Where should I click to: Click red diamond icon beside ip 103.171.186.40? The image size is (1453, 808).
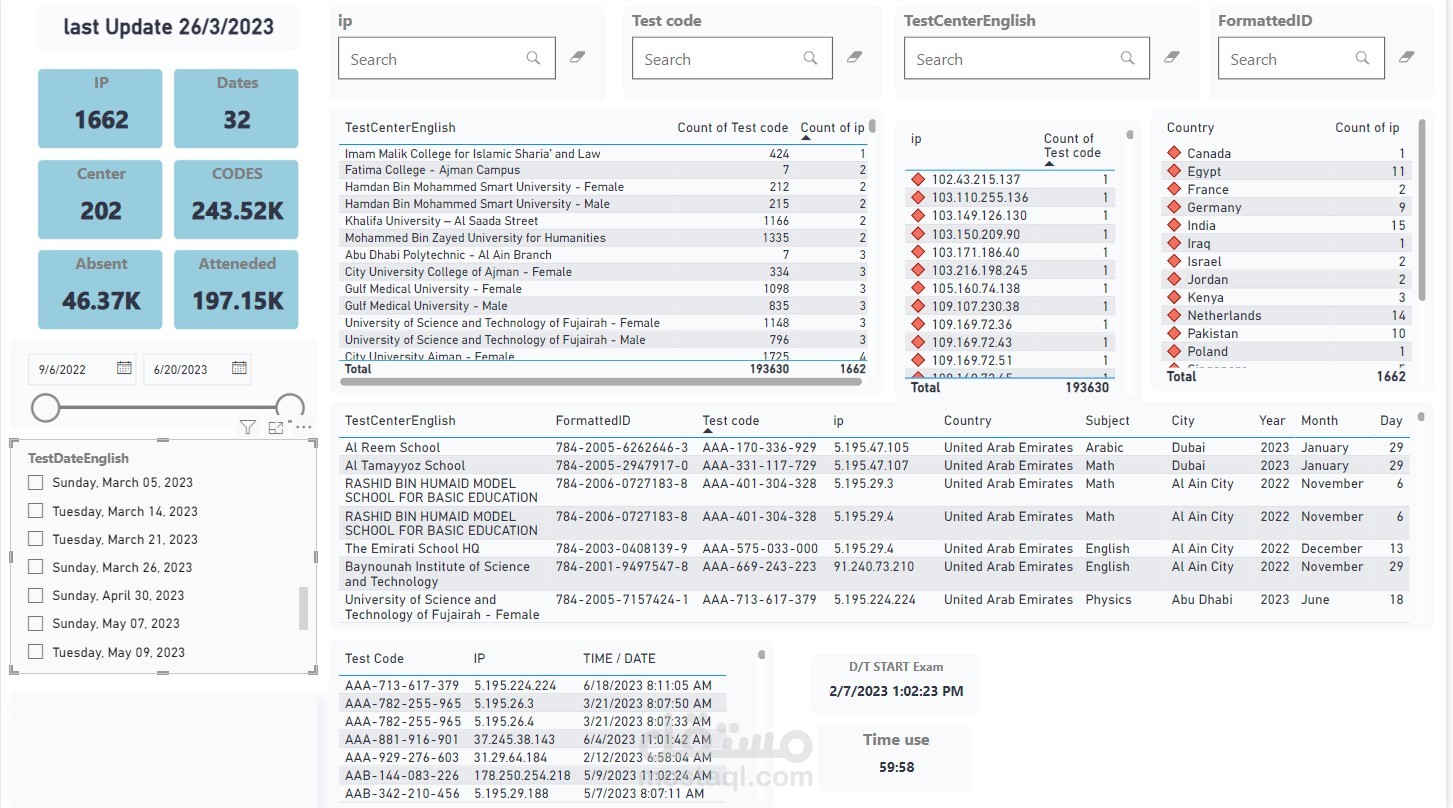[918, 252]
